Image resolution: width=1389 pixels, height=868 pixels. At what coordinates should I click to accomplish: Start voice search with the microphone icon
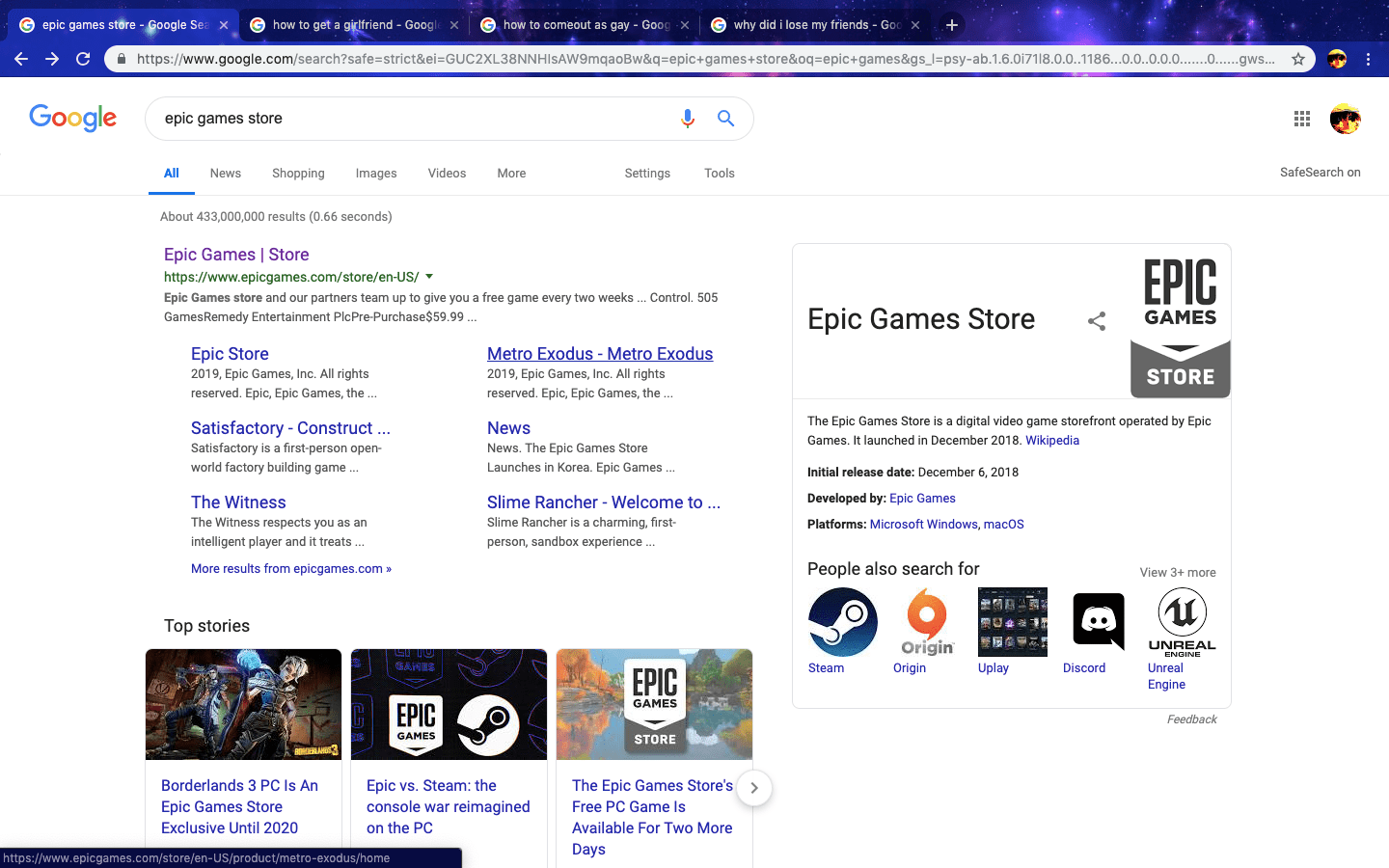point(688,119)
